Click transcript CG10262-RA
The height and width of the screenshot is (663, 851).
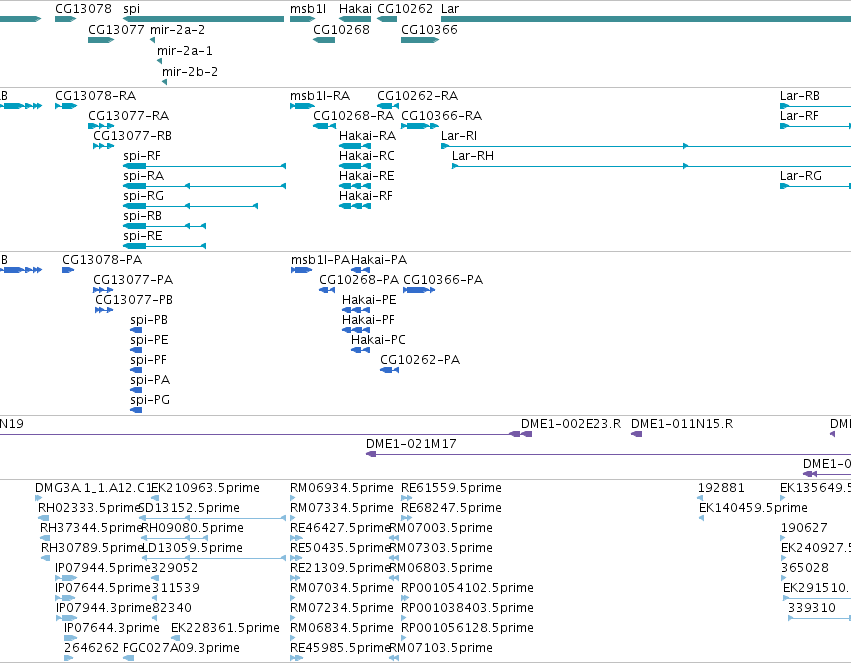point(417,95)
